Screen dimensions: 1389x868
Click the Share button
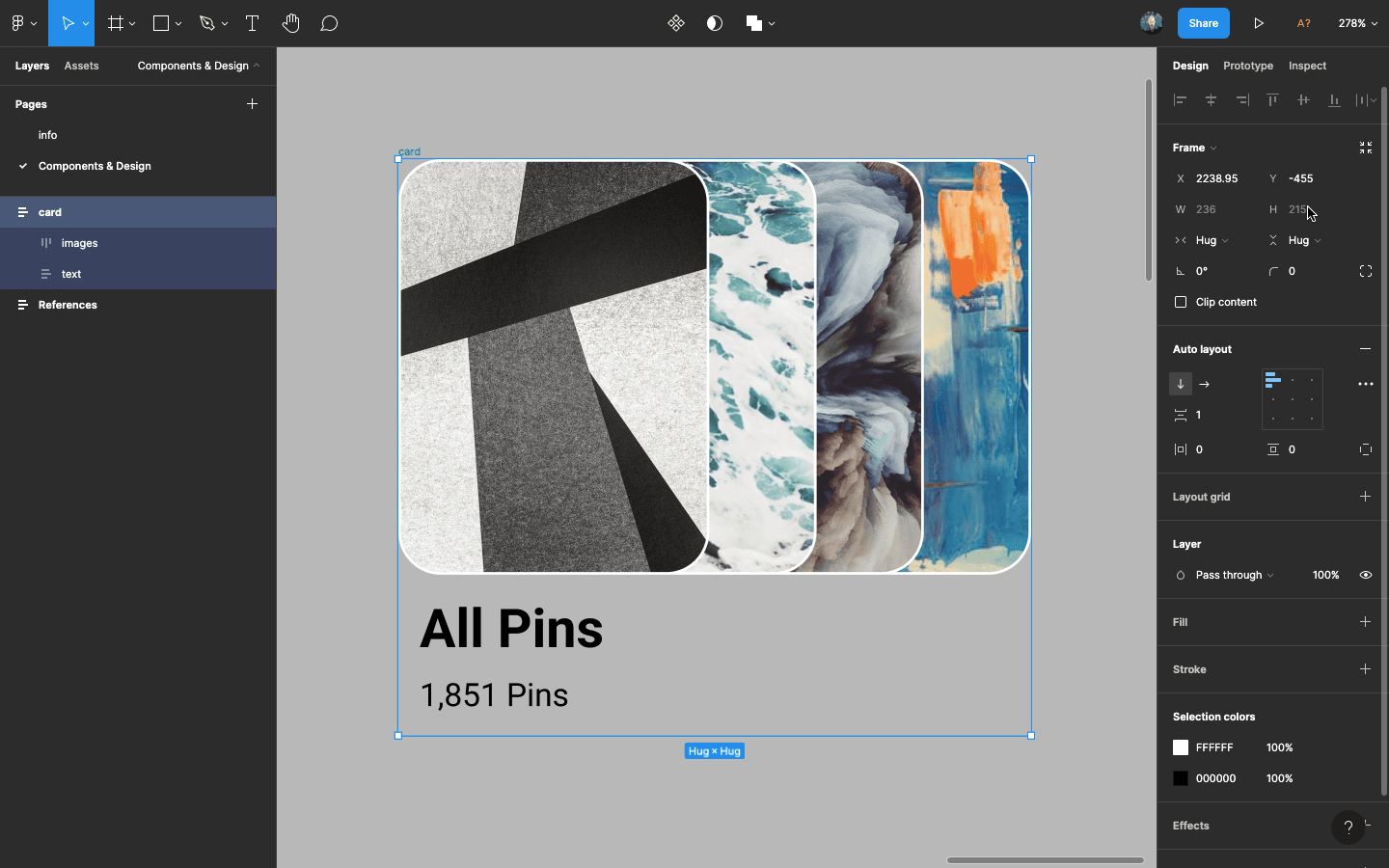pos(1203,23)
